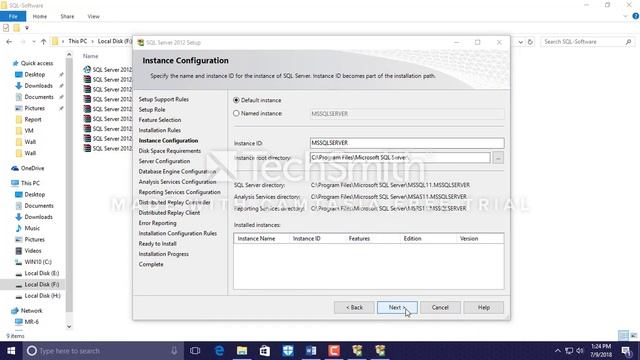Select the Disk Space Requirements step
Image resolution: width=640 pixels, height=360 pixels.
pyautogui.click(x=170, y=151)
